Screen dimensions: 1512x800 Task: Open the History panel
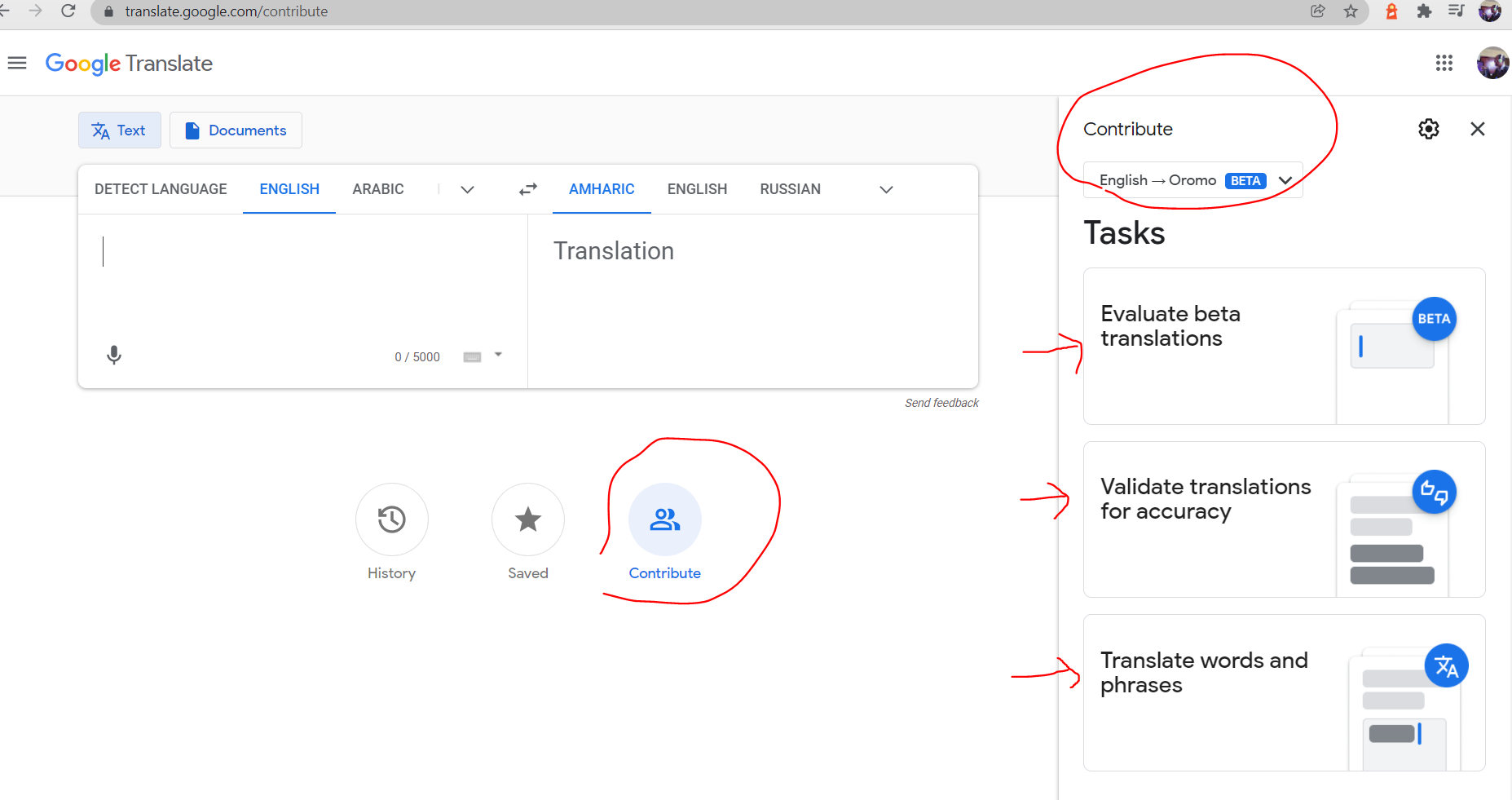coord(391,519)
